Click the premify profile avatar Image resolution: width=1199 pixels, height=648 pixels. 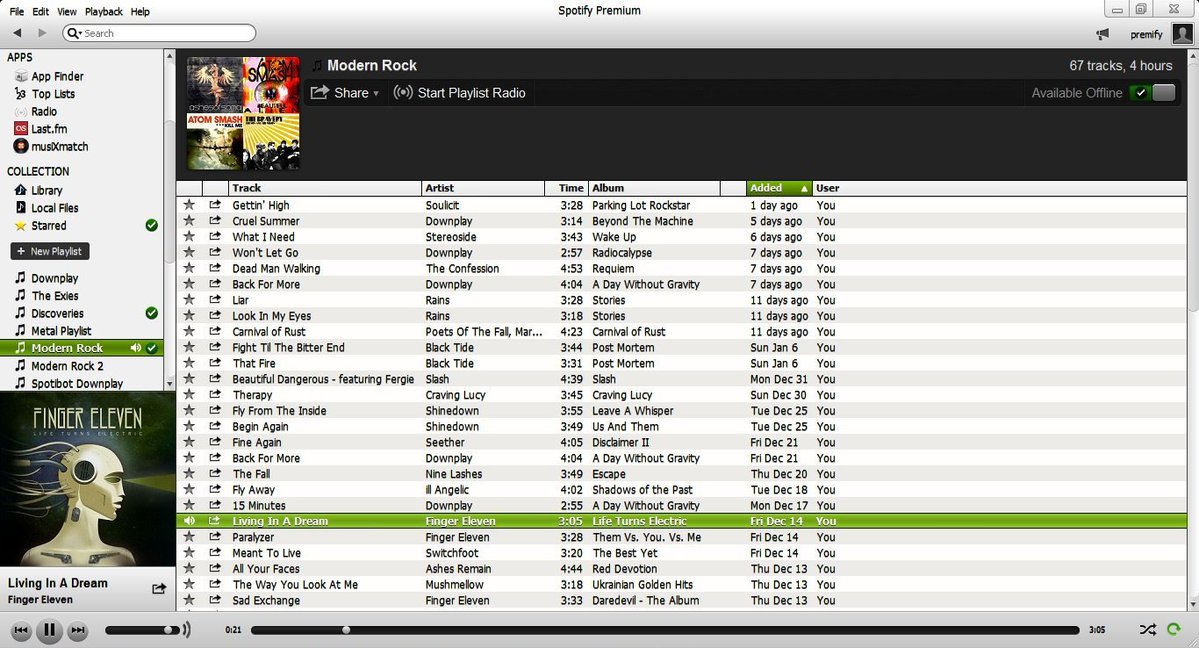pyautogui.click(x=1182, y=34)
